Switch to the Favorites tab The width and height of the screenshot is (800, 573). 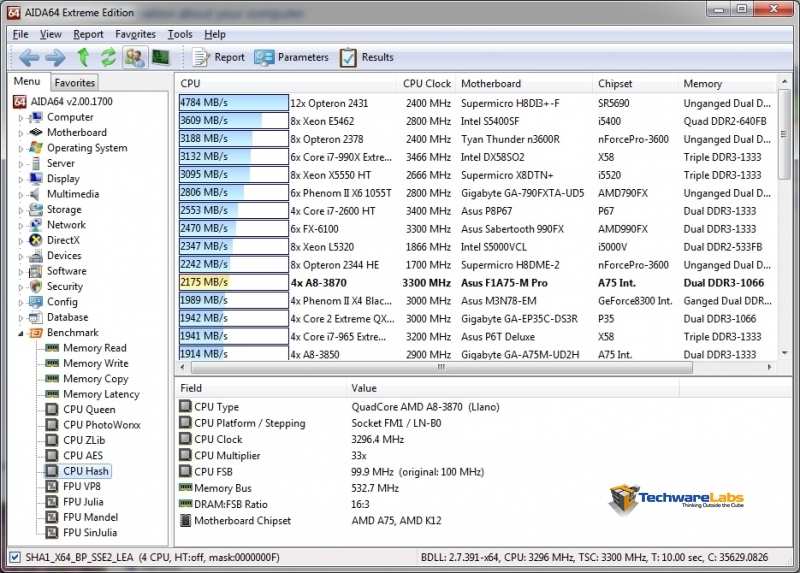pyautogui.click(x=75, y=83)
